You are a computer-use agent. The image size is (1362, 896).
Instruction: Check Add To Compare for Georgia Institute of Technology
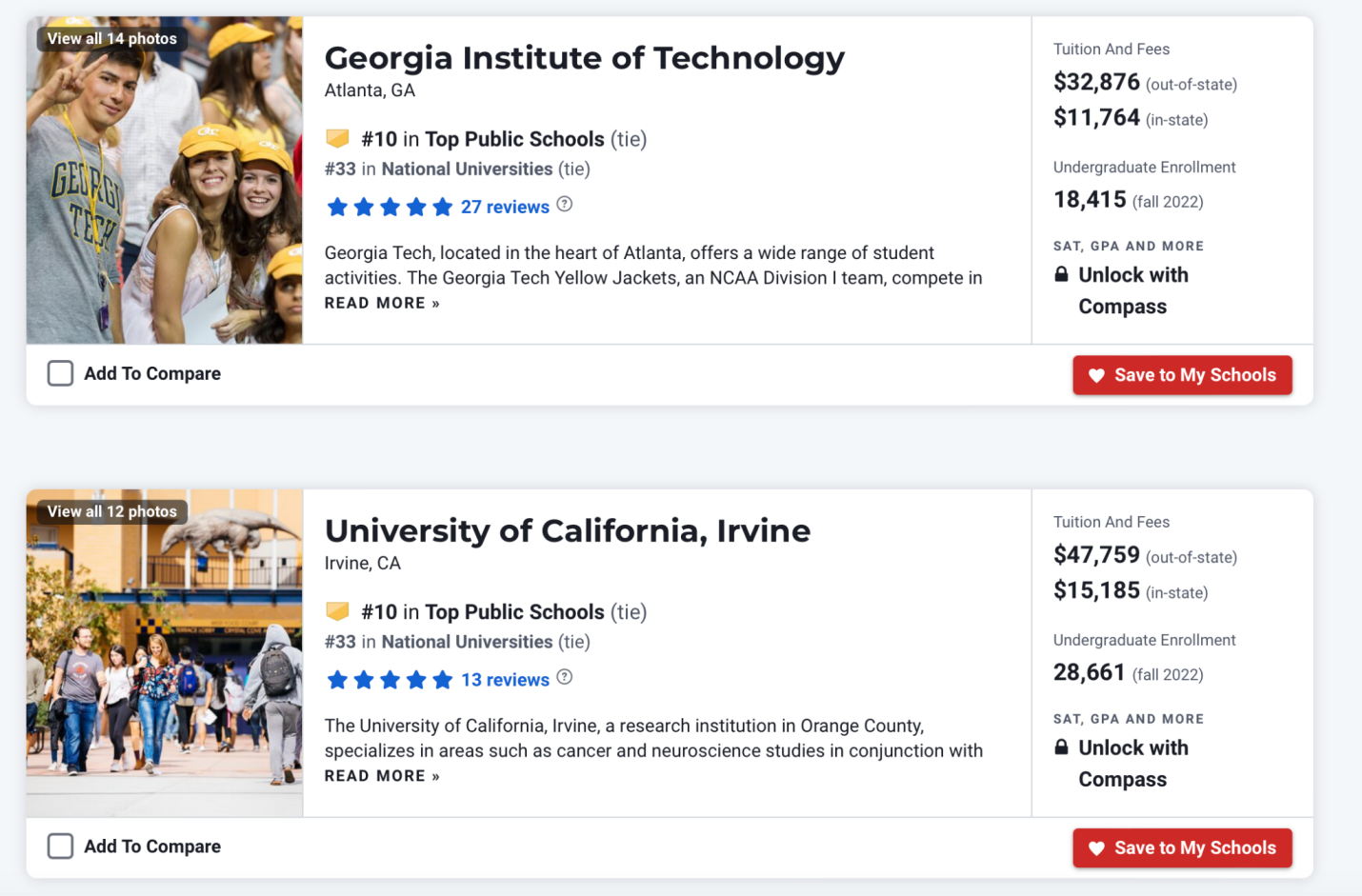click(60, 373)
